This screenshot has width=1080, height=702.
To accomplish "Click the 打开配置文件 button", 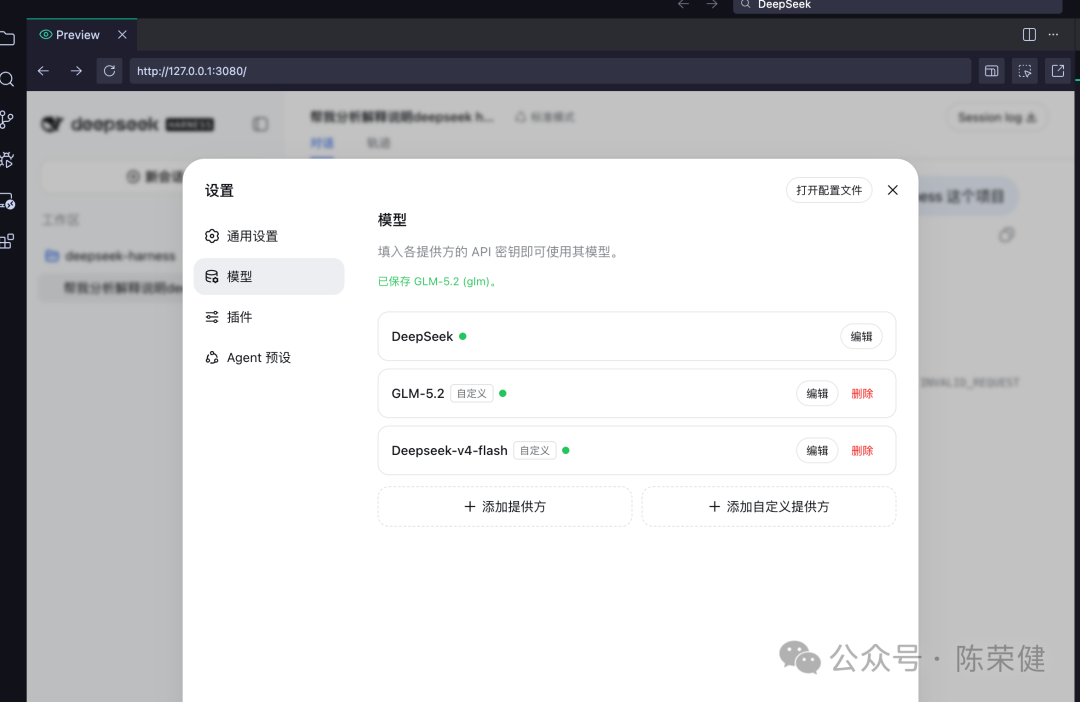I will point(829,190).
